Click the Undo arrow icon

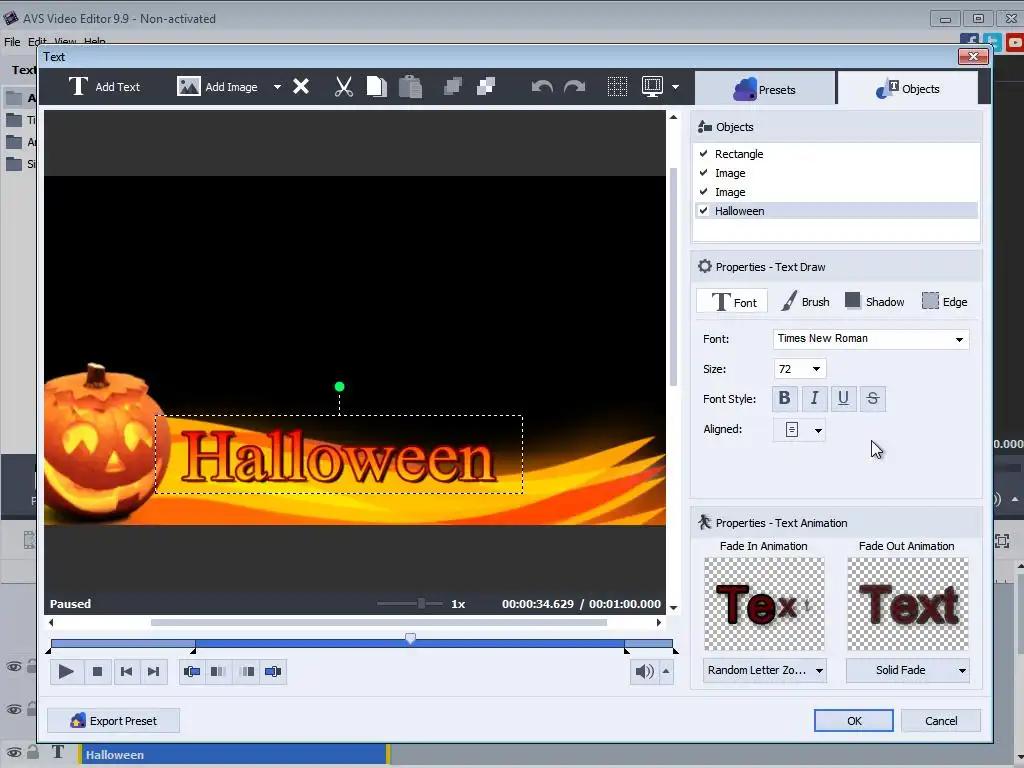coord(542,86)
